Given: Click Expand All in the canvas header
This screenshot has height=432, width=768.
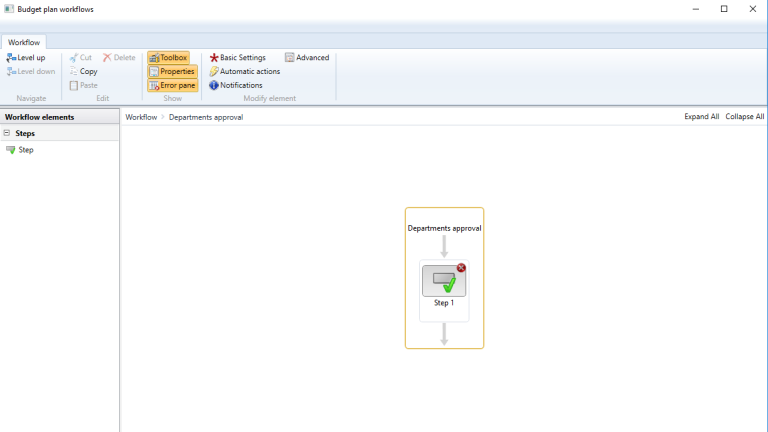Looking at the screenshot, I should (701, 117).
